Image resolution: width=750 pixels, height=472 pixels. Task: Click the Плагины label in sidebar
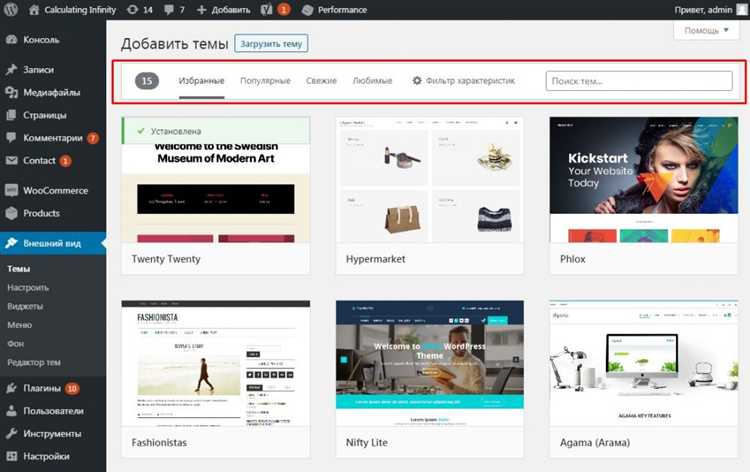pyautogui.click(x=42, y=388)
